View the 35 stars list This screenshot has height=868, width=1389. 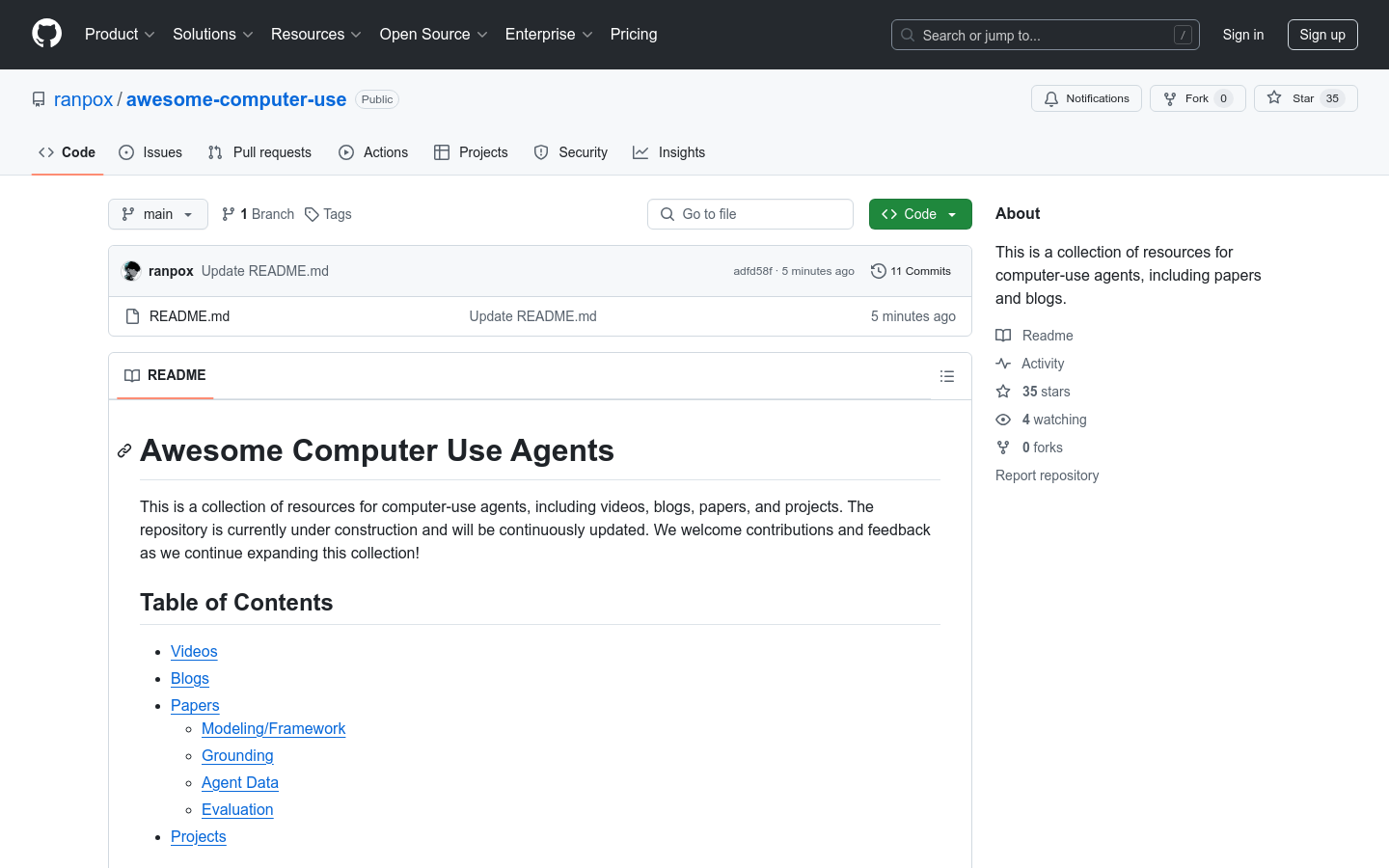click(1033, 392)
